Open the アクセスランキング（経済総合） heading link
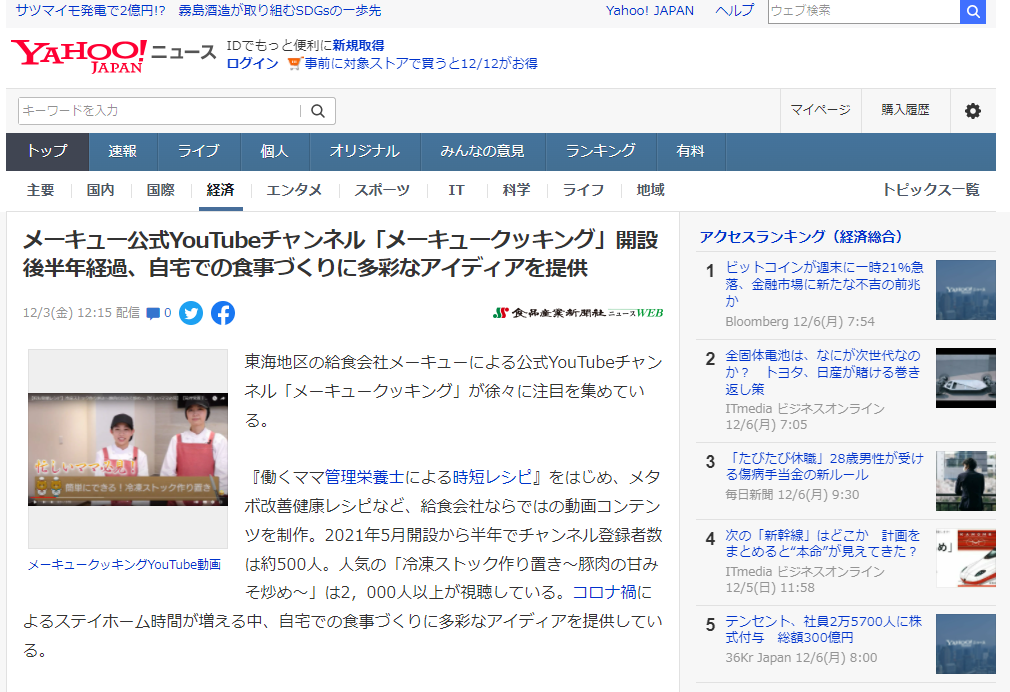 [801, 237]
